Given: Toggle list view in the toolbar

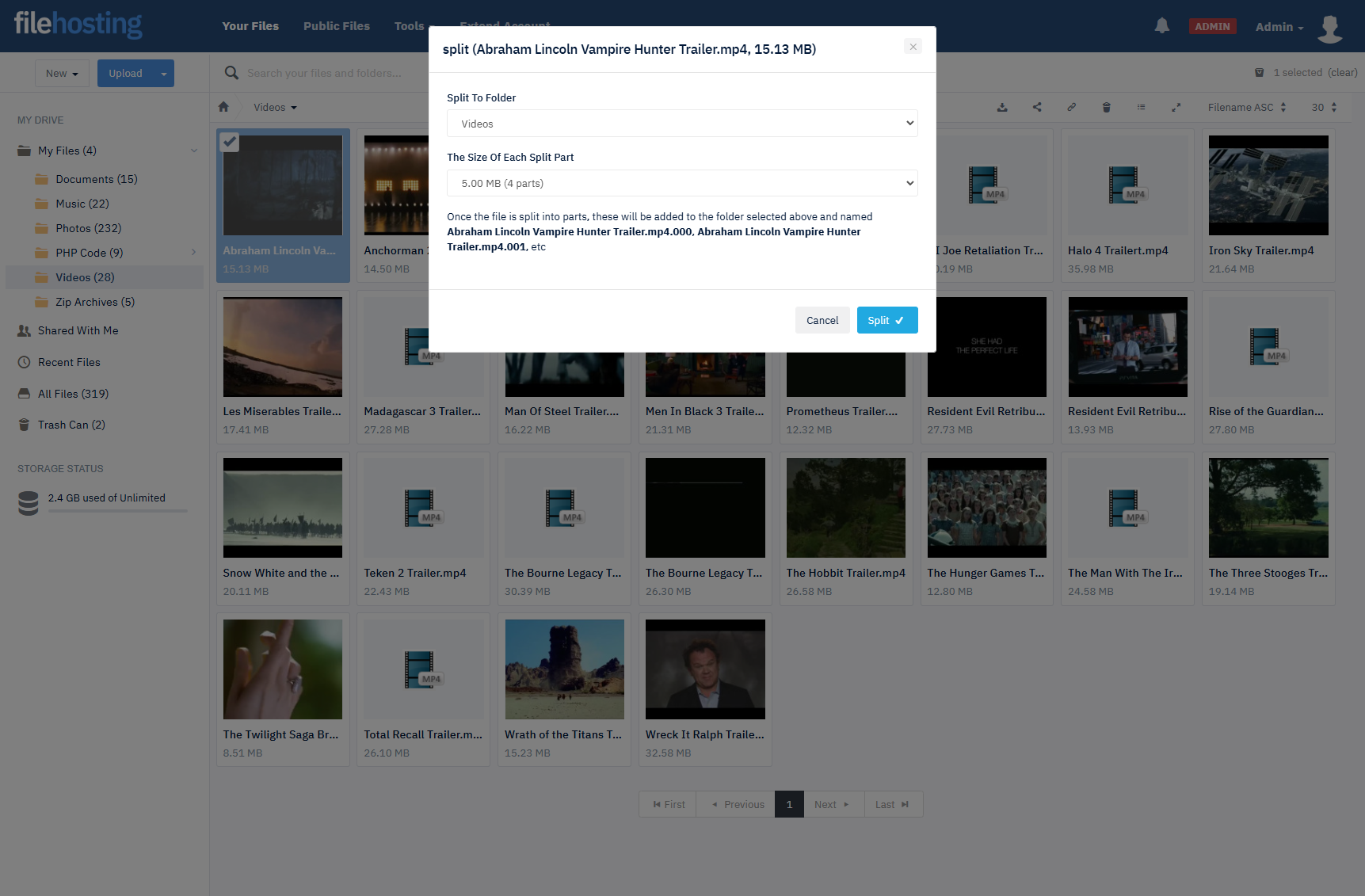Looking at the screenshot, I should coord(1141,107).
